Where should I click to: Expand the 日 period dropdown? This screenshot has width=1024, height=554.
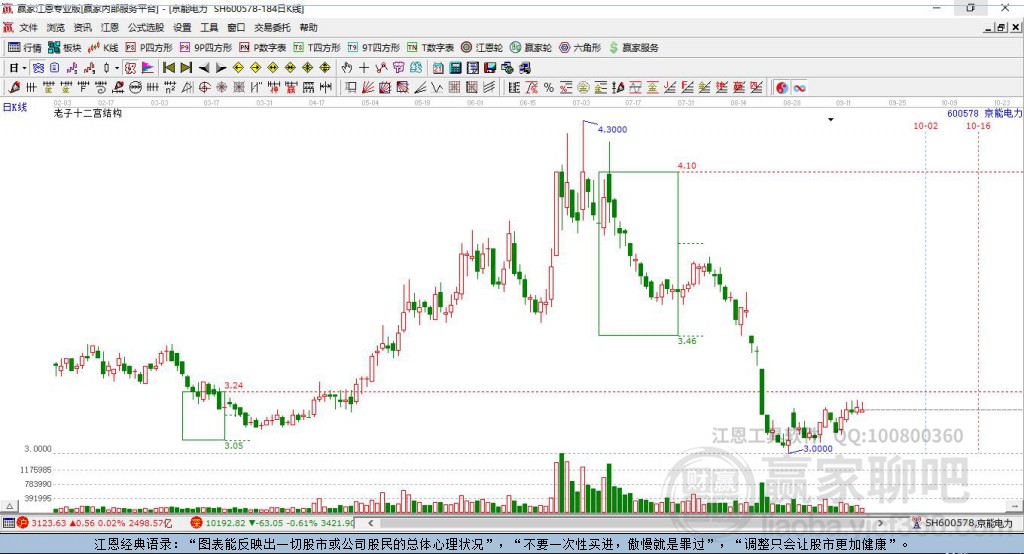[24, 68]
